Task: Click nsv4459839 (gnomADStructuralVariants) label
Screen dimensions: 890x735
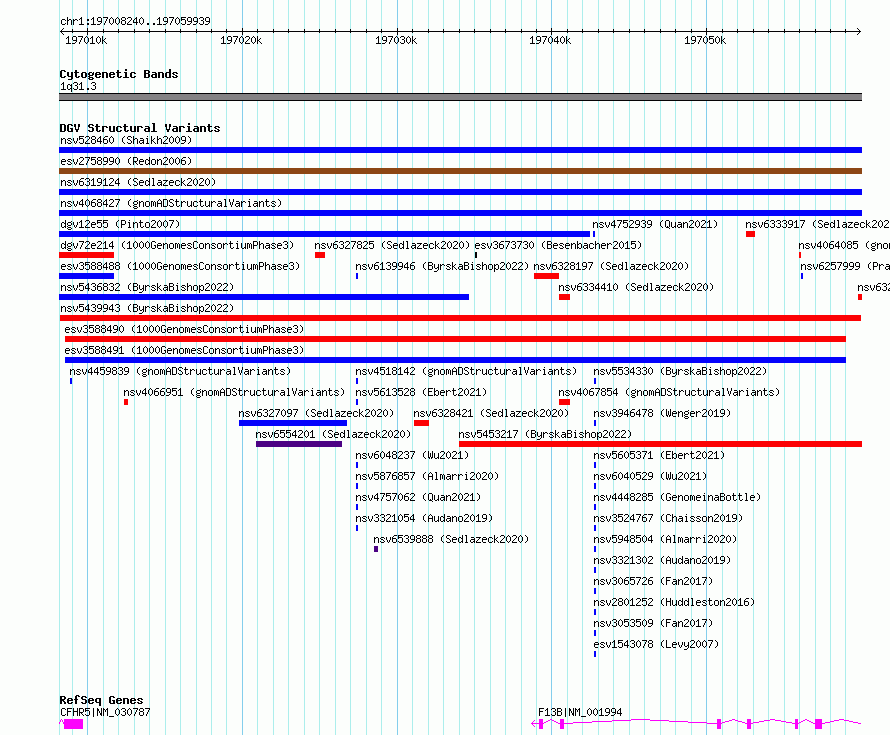Action: pyautogui.click(x=180, y=371)
